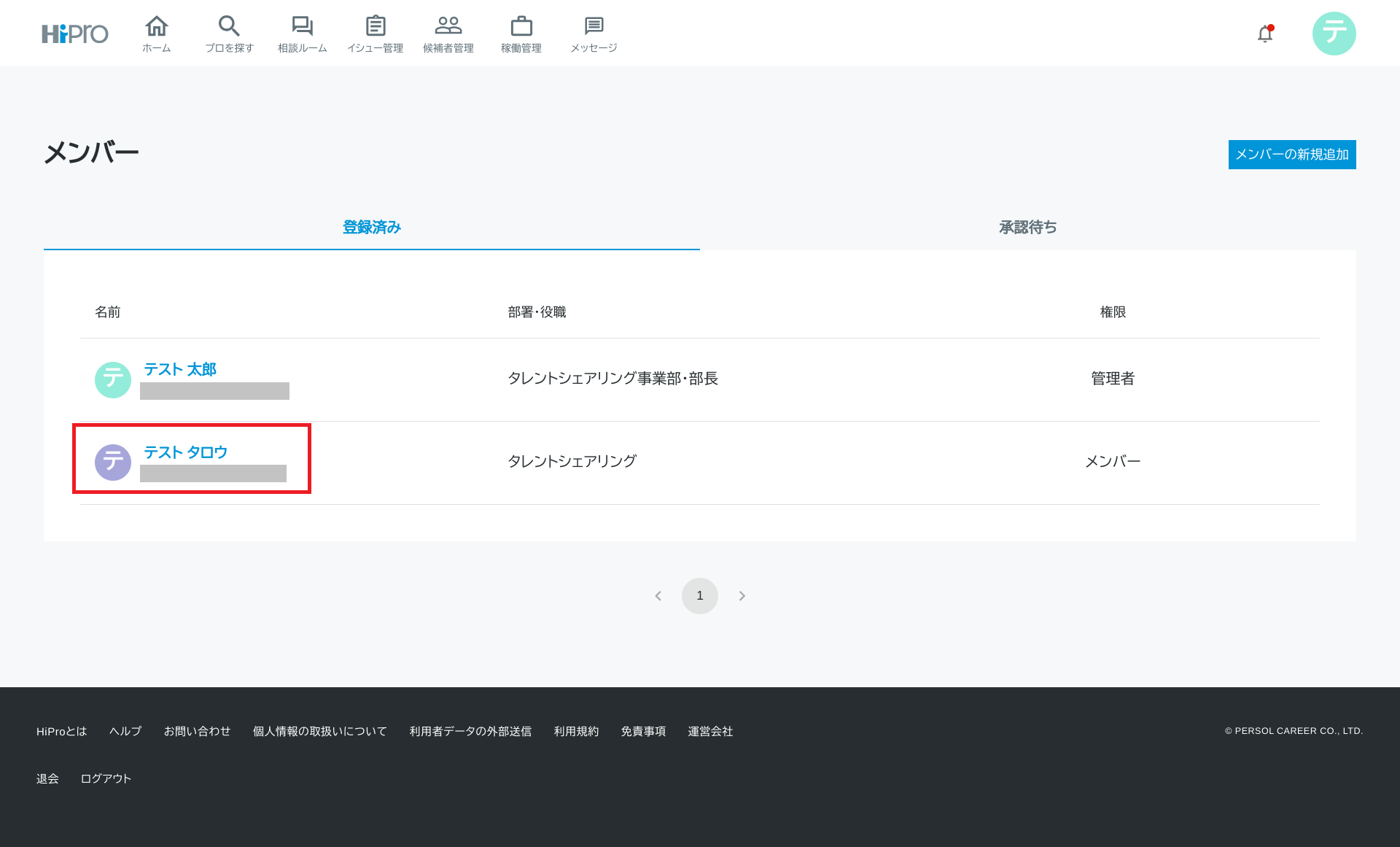The width and height of the screenshot is (1400, 847).
Task: Switch to the 登録済み tab
Action: pos(372,228)
